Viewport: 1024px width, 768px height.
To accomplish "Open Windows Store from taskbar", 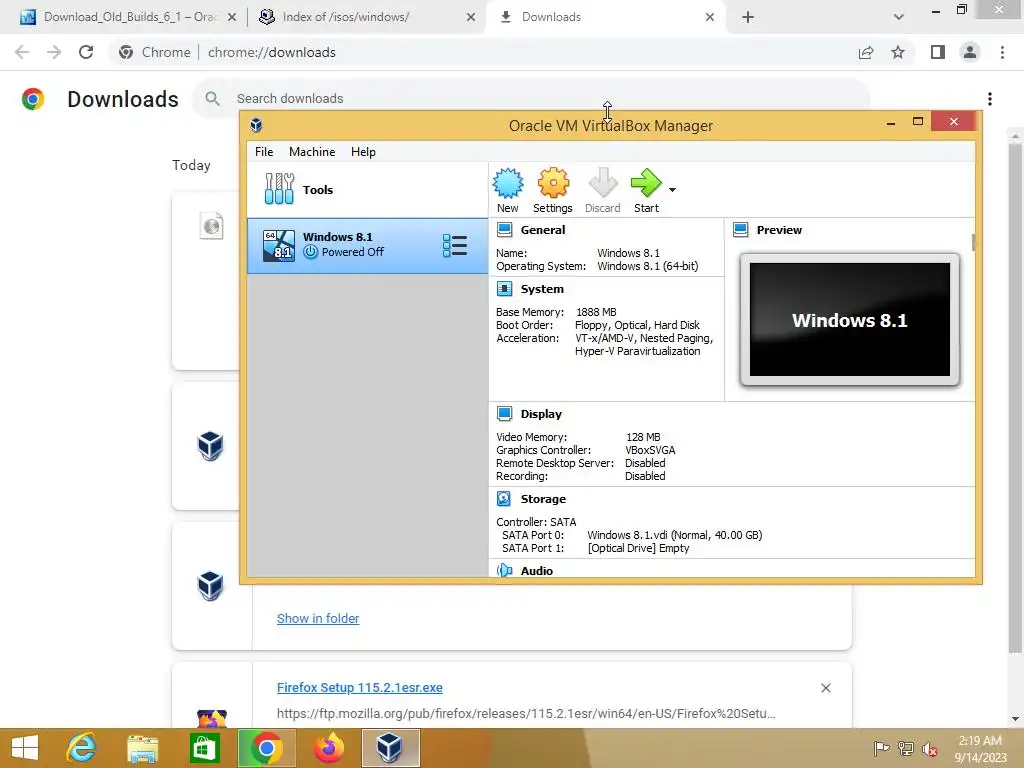I will pyautogui.click(x=204, y=748).
